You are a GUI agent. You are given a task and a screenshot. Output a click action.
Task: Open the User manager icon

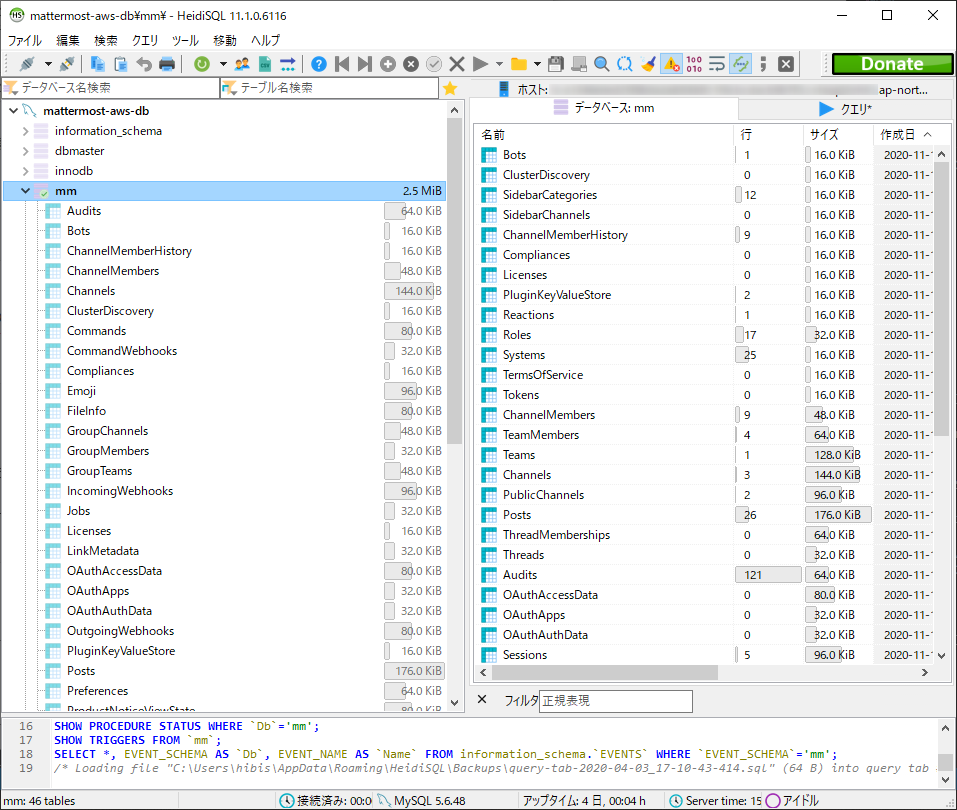242,64
